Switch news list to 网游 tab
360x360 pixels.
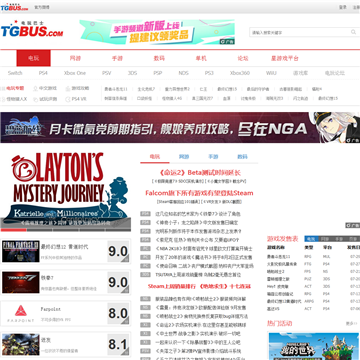184,157
